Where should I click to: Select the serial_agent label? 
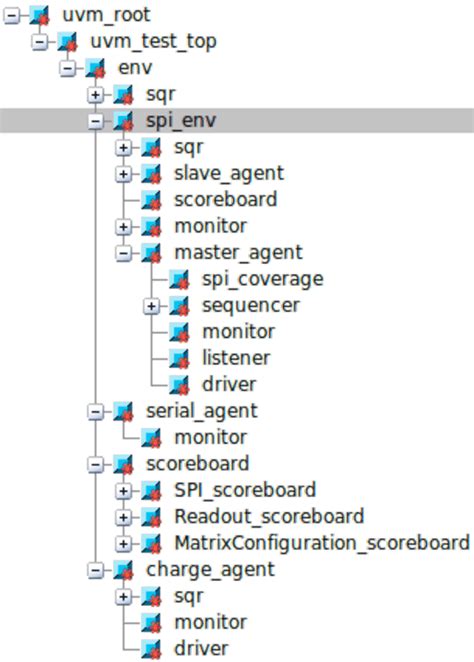(202, 412)
